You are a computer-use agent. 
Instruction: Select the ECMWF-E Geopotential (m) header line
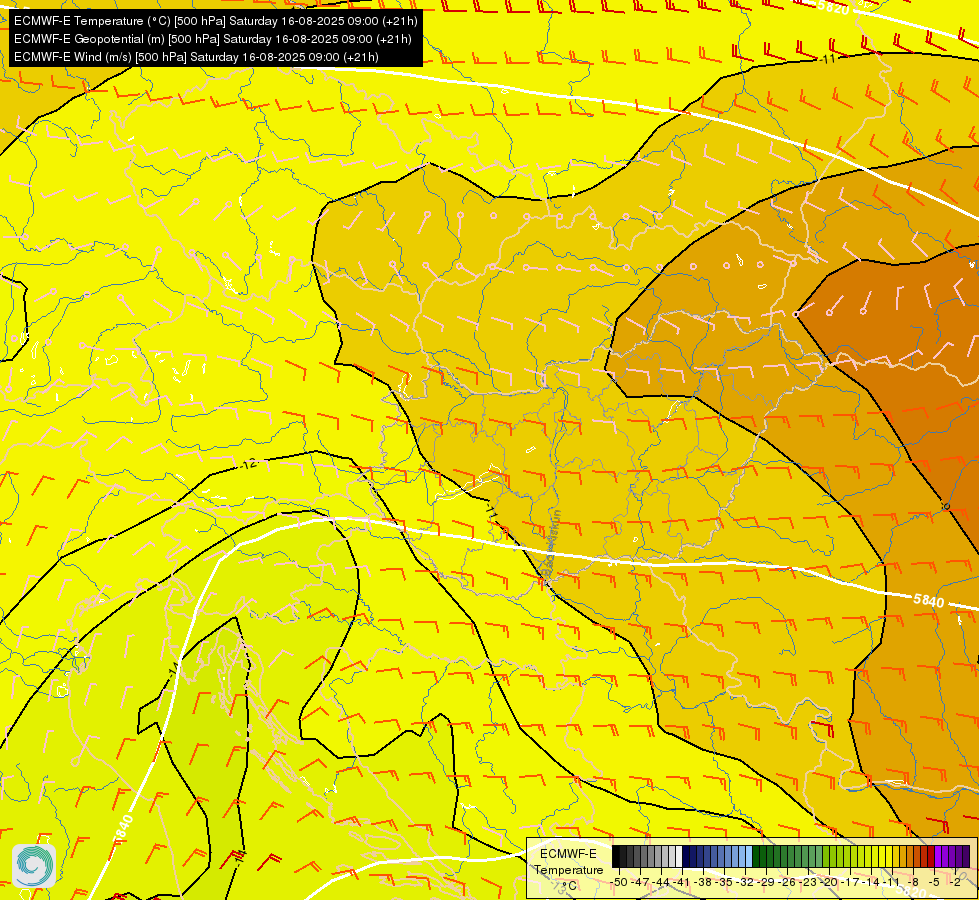pyautogui.click(x=212, y=39)
